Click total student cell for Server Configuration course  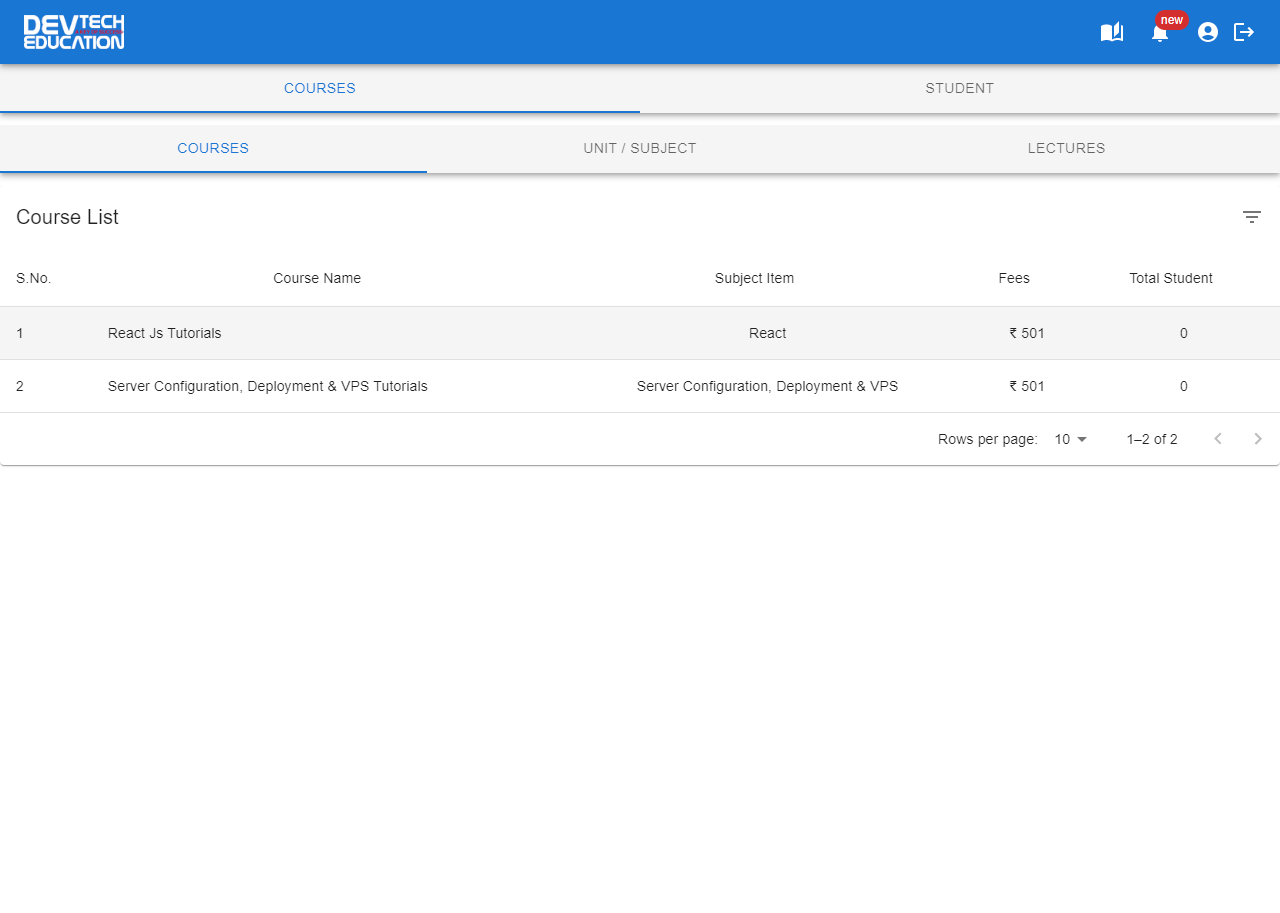1184,386
